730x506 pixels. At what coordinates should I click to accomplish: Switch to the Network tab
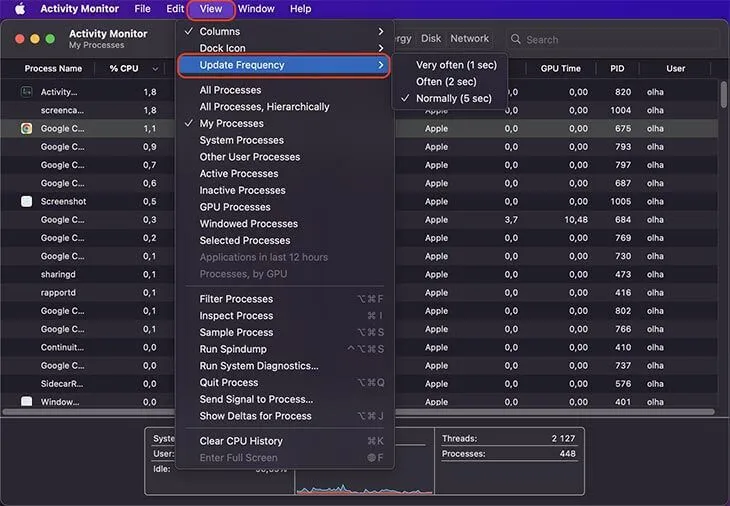click(x=469, y=39)
